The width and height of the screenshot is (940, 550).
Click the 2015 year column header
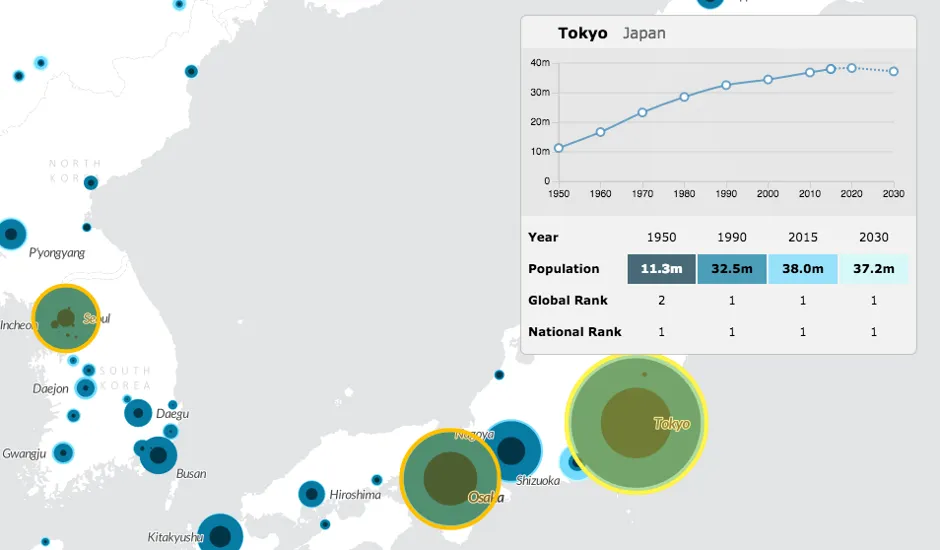tap(803, 237)
